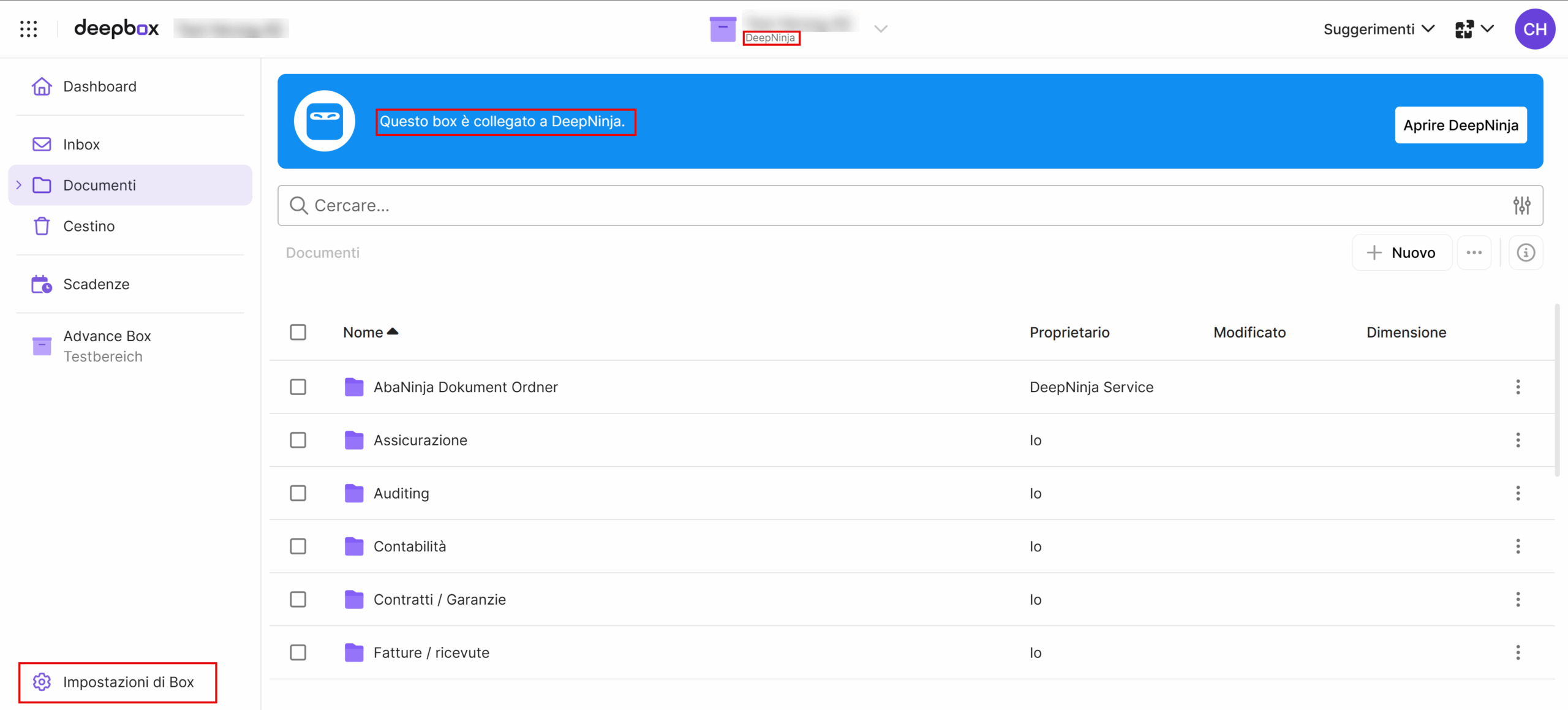Open the CH user avatar menu
The image size is (1568, 710).
pos(1535,29)
